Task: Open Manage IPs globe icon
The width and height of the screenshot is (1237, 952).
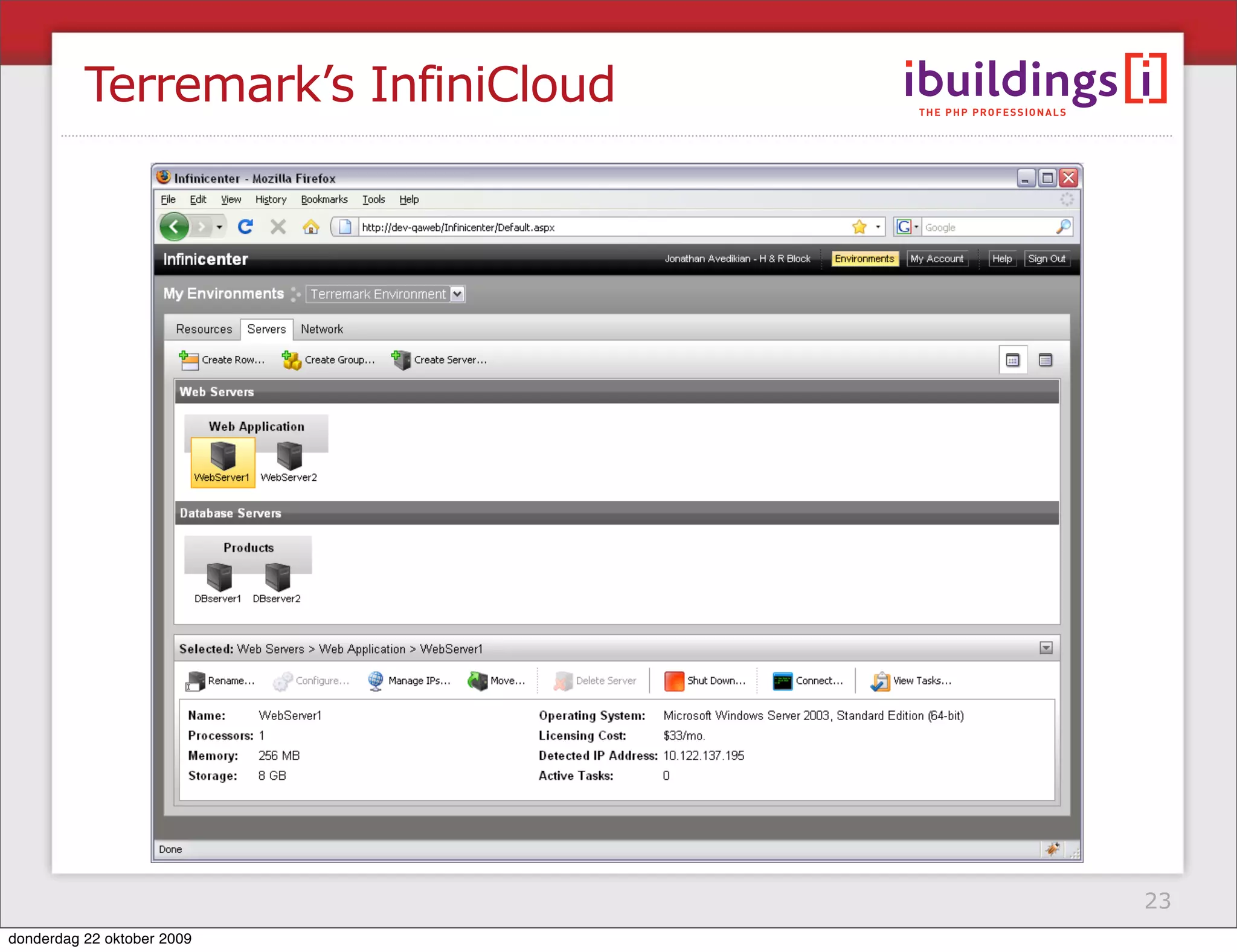Action: coord(375,681)
